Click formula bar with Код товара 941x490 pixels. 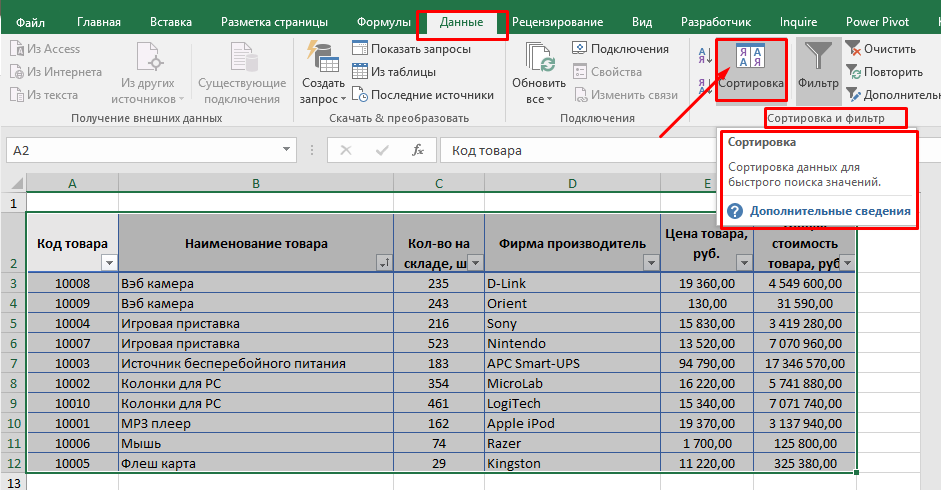(x=579, y=150)
